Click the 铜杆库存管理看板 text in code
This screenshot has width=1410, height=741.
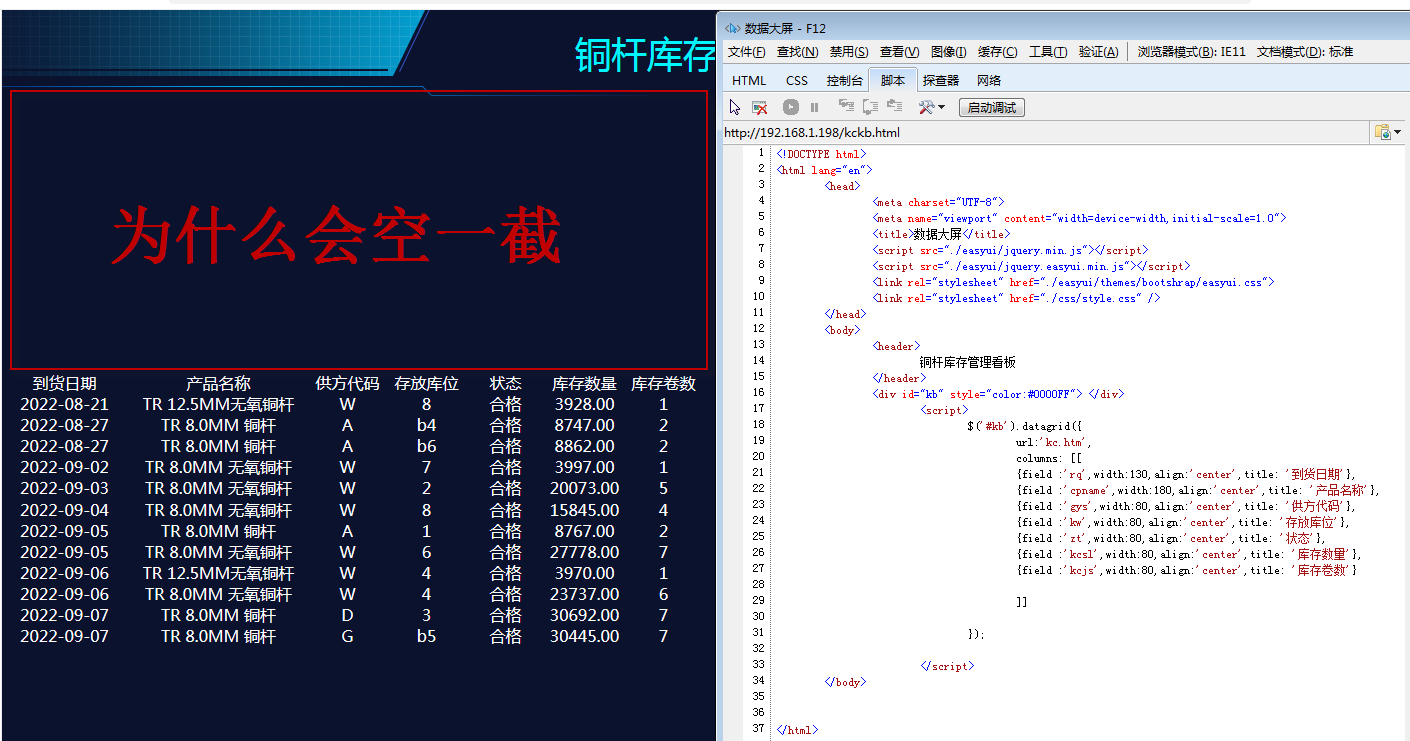967,362
